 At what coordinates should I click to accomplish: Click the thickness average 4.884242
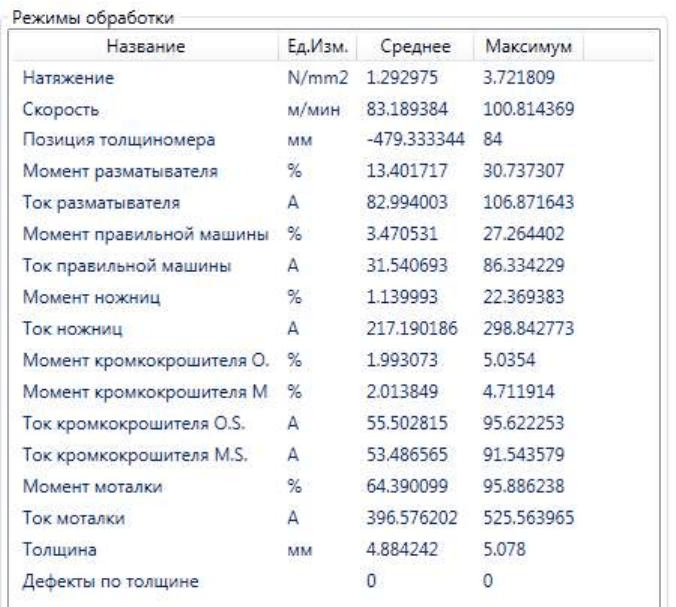402,549
